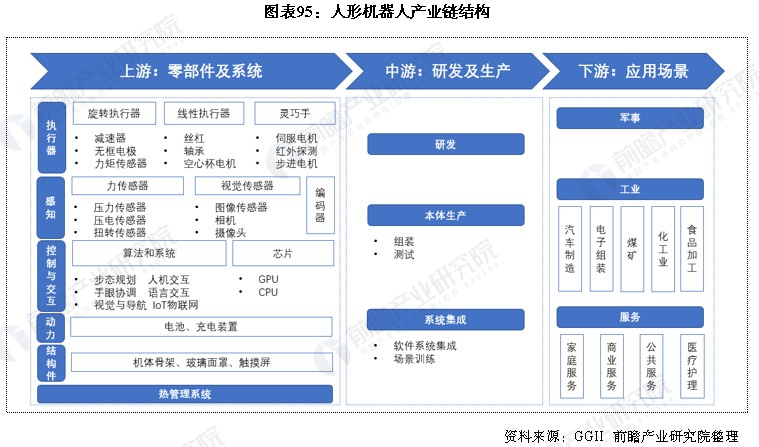Select the 旋转执行器 box
This screenshot has width=759, height=447.
(x=114, y=113)
